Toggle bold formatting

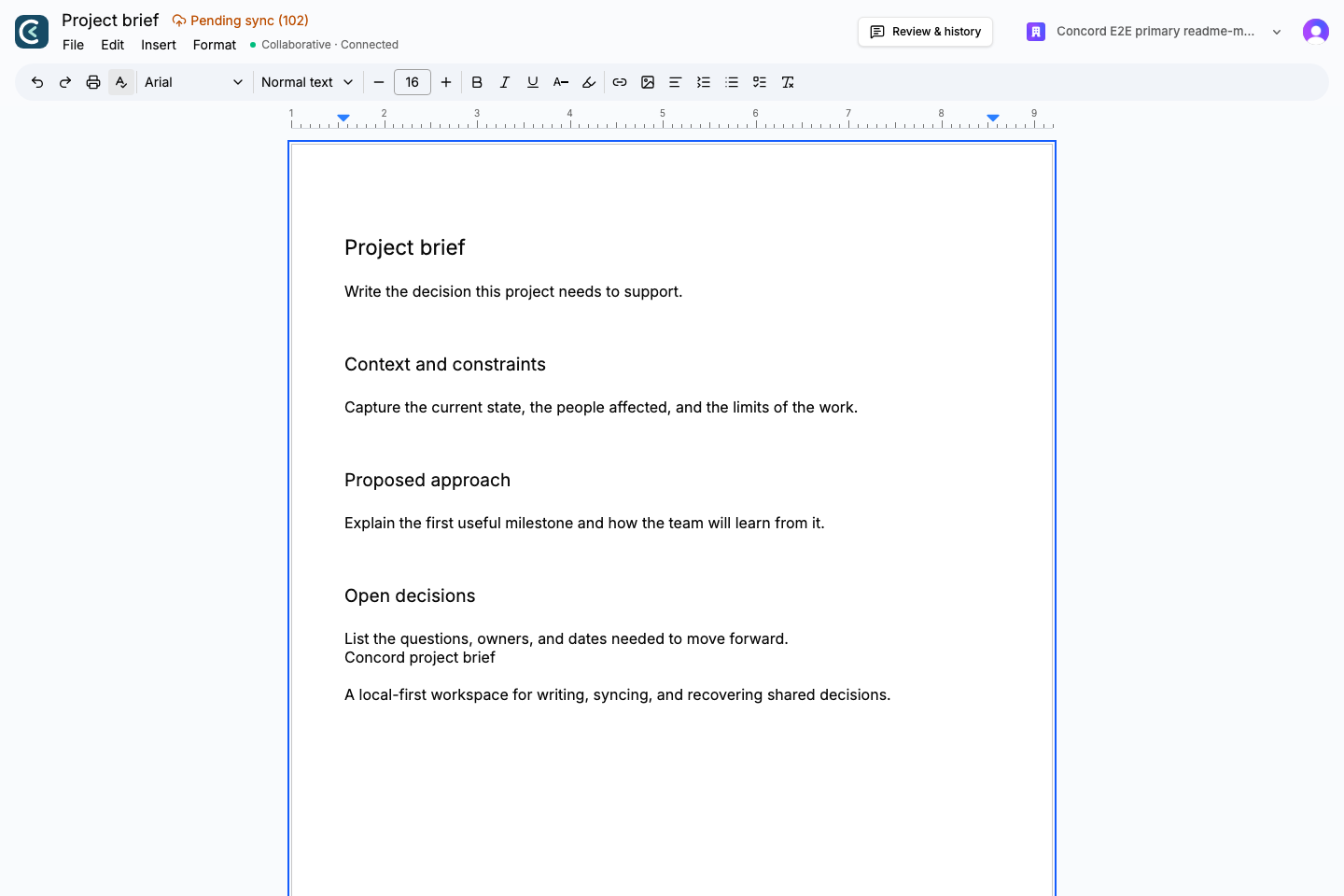pyautogui.click(x=477, y=82)
